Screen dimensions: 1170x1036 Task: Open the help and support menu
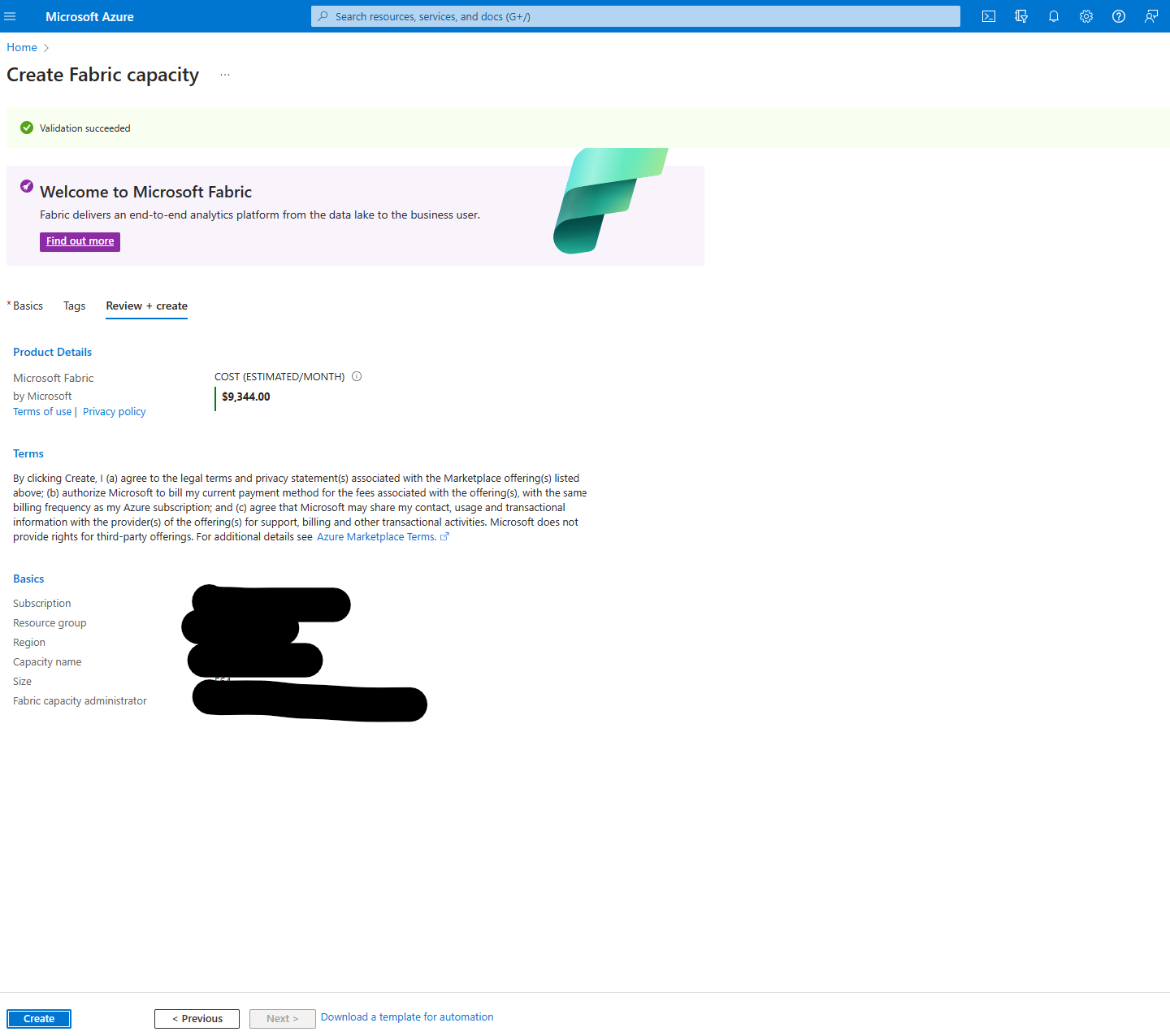point(1118,16)
